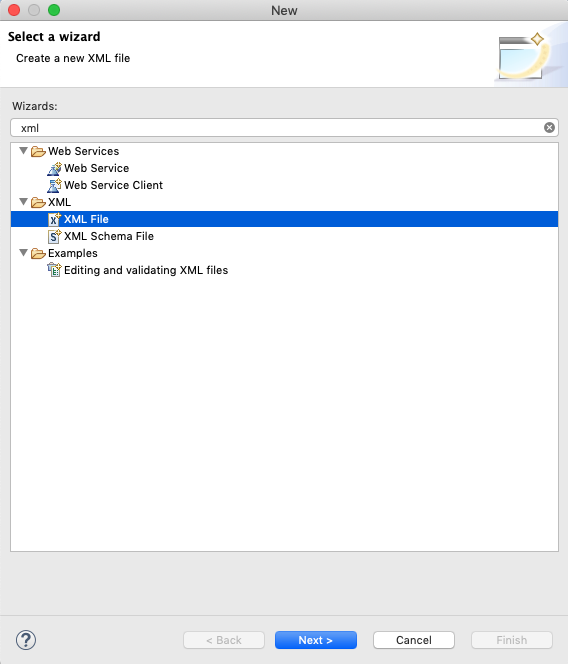
Task: Click the Web Services folder icon
Action: tap(38, 152)
